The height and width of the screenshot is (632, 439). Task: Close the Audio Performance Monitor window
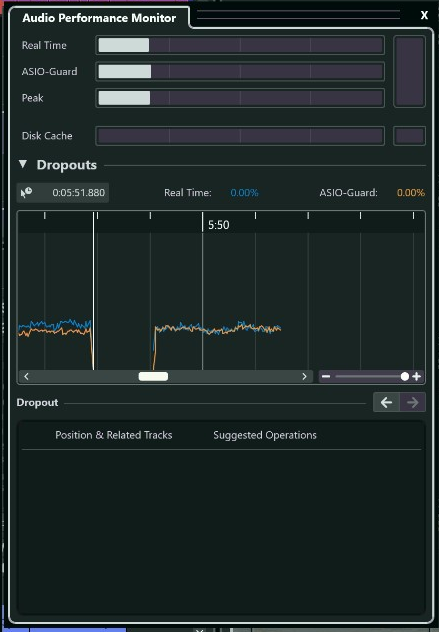(424, 15)
